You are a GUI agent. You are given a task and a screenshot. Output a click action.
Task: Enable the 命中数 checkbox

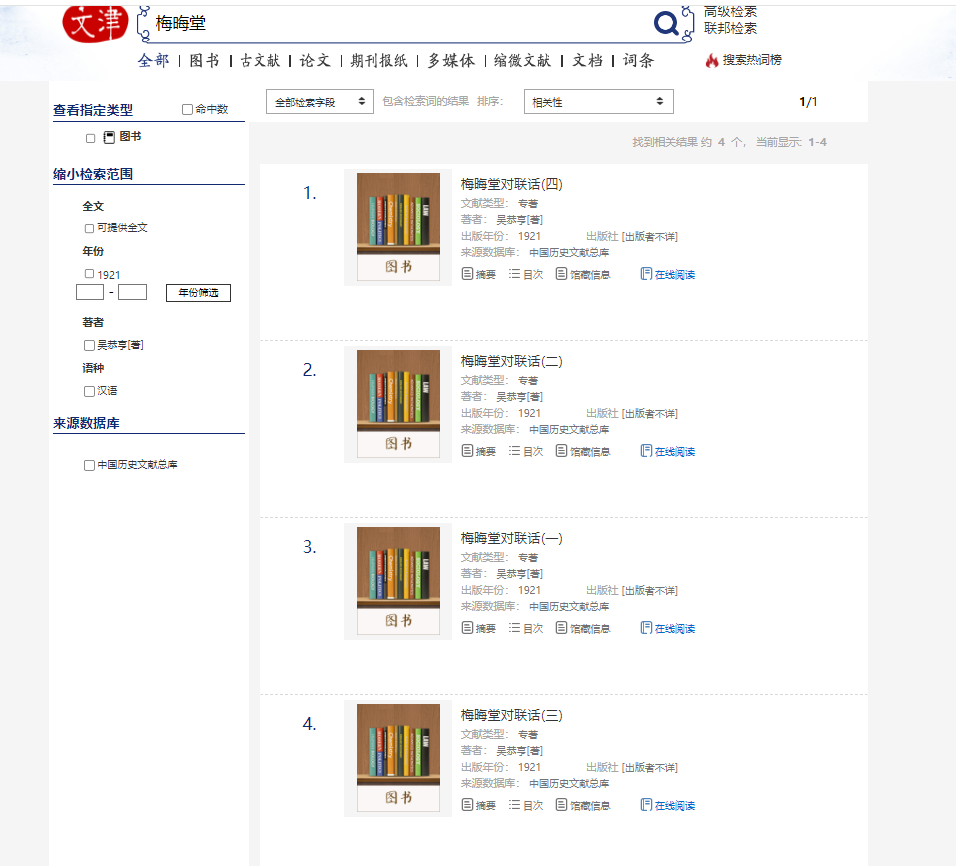pyautogui.click(x=187, y=110)
